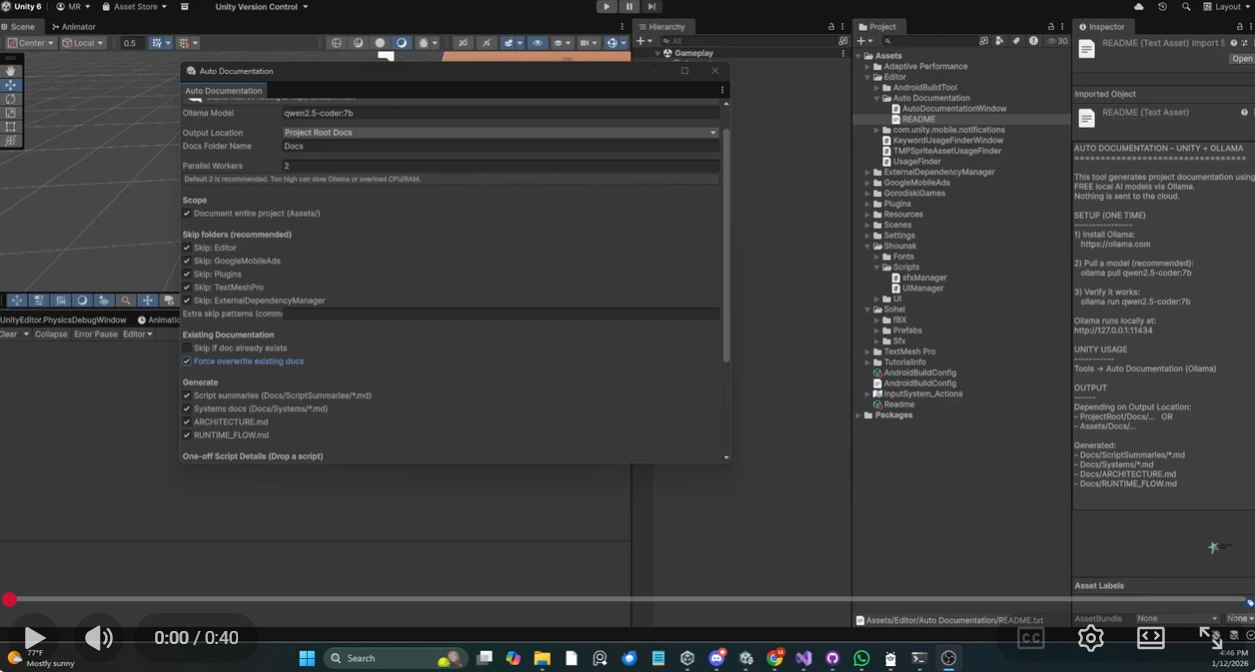Click the Ollama Model text field

tap(500, 113)
